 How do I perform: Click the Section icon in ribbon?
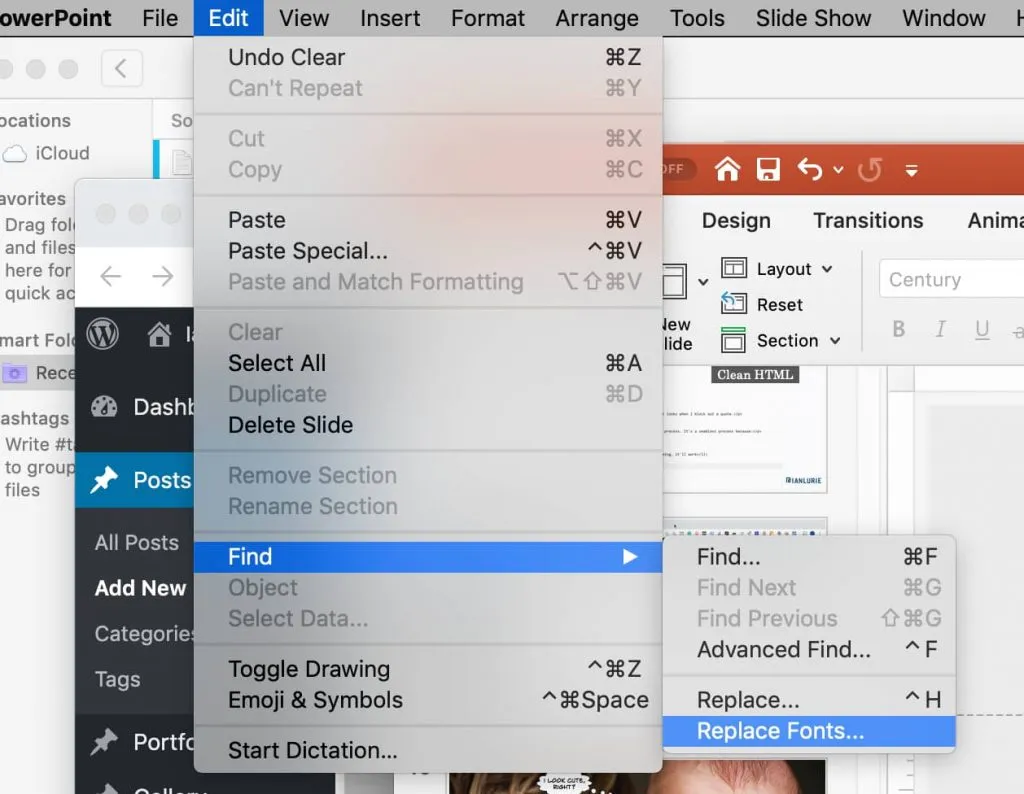(733, 340)
